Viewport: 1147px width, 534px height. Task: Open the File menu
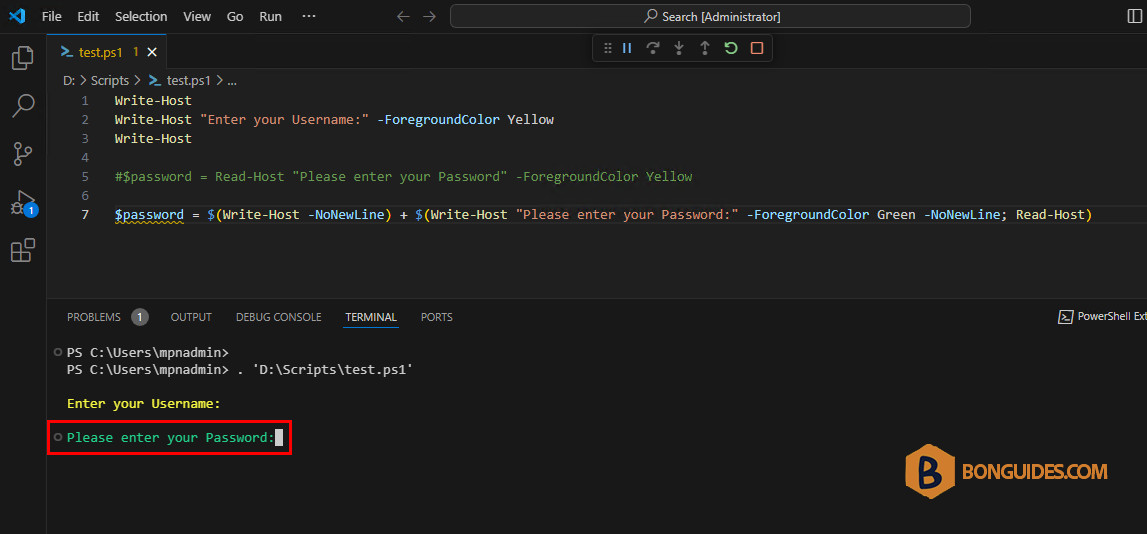(x=51, y=16)
